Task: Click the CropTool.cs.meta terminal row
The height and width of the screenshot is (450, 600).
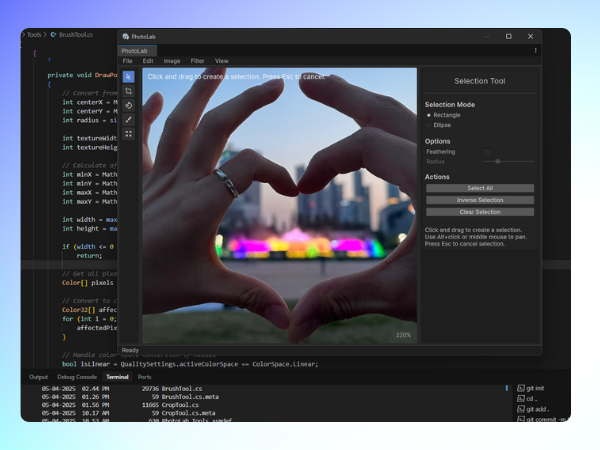Action: coord(129,413)
